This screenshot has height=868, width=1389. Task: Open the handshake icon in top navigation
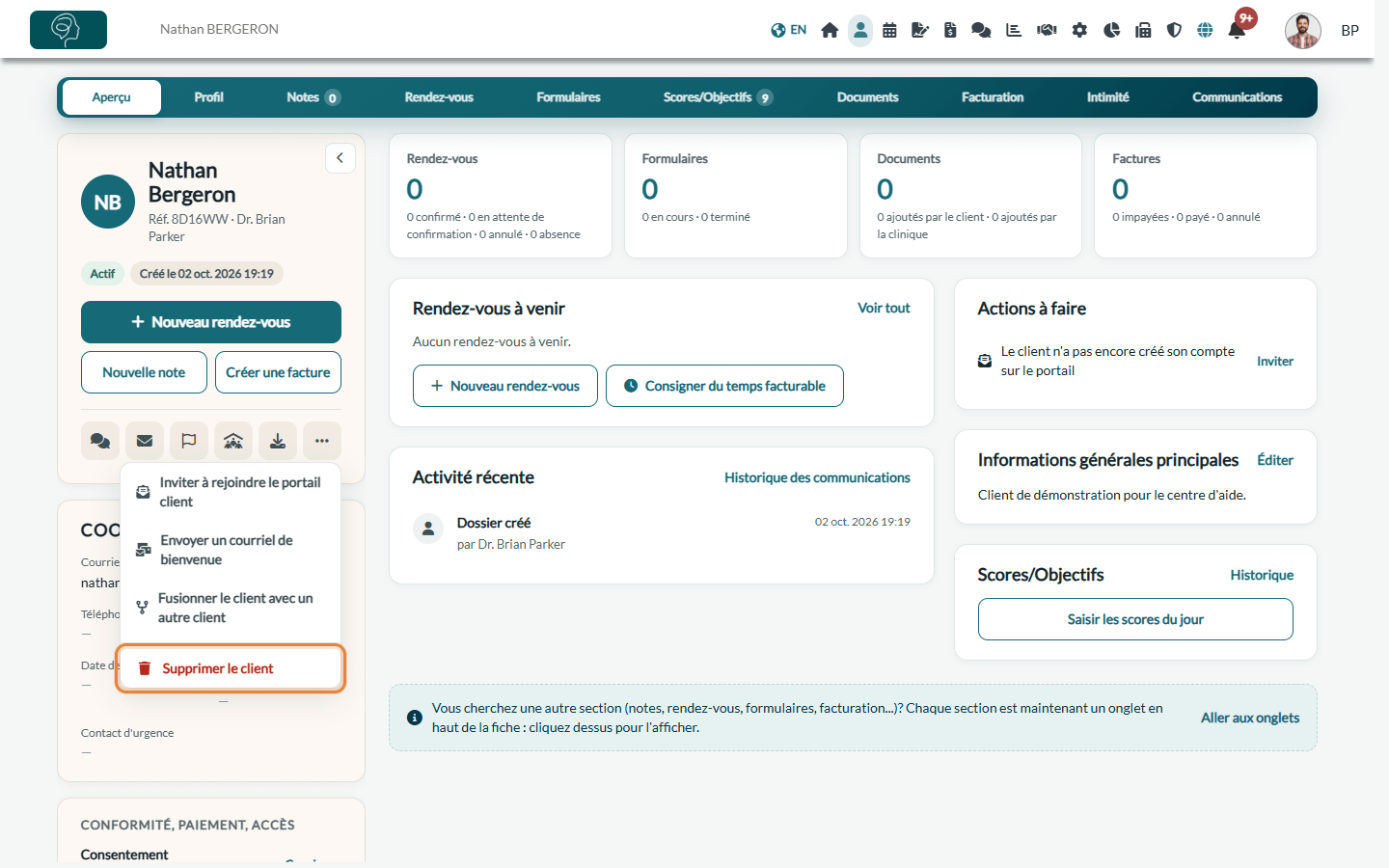[1047, 30]
